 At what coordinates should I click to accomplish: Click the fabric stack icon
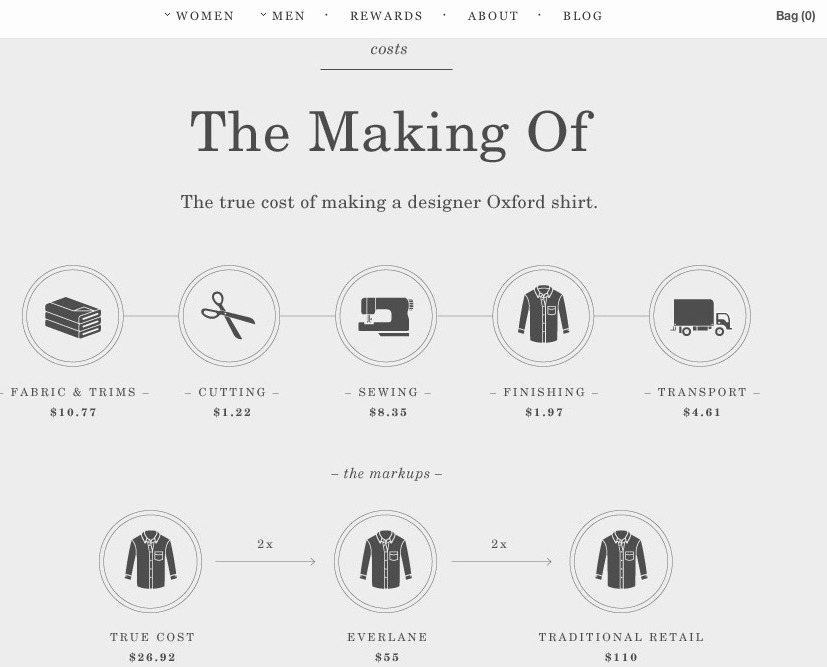click(73, 316)
